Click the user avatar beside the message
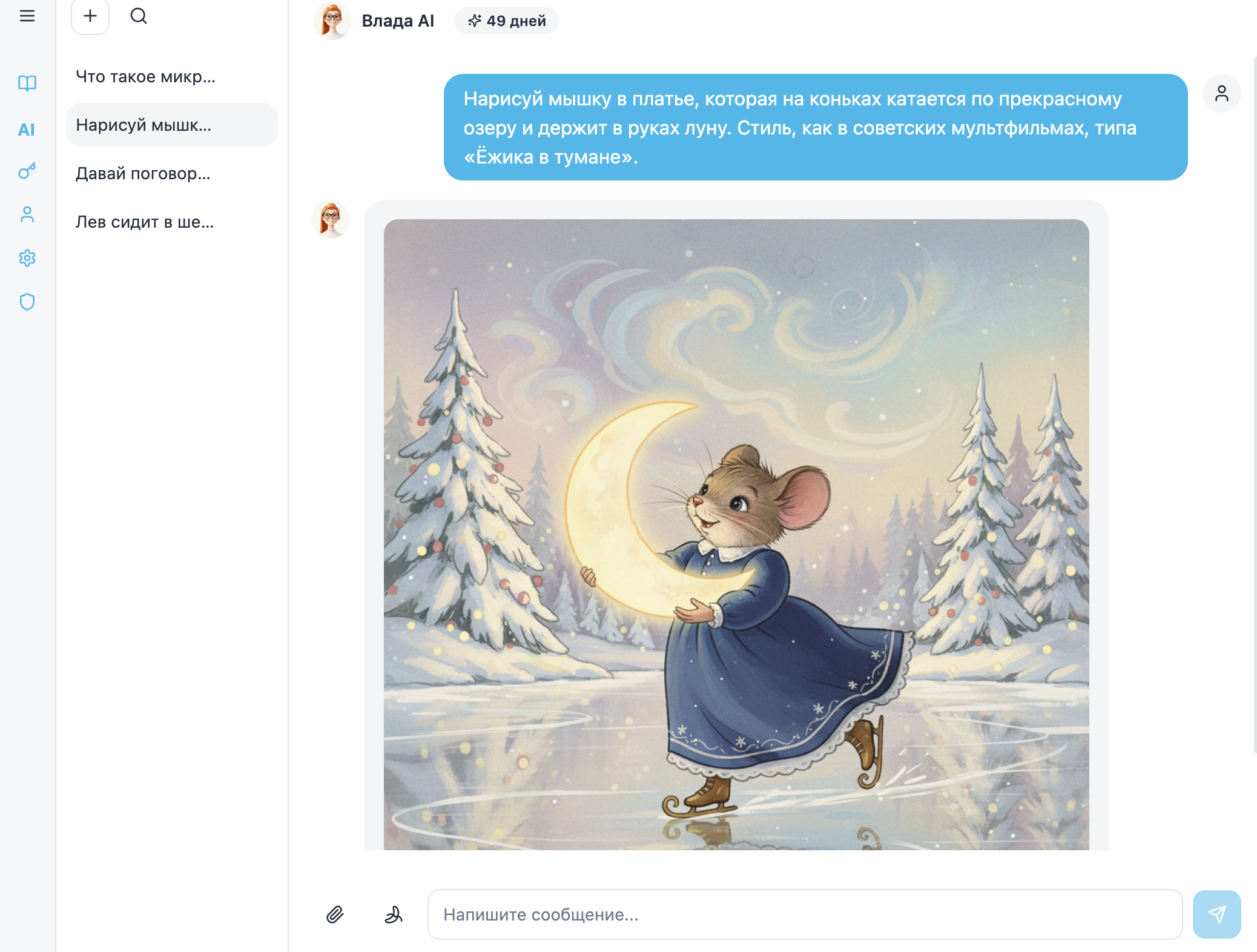The width and height of the screenshot is (1257, 952). point(1221,94)
